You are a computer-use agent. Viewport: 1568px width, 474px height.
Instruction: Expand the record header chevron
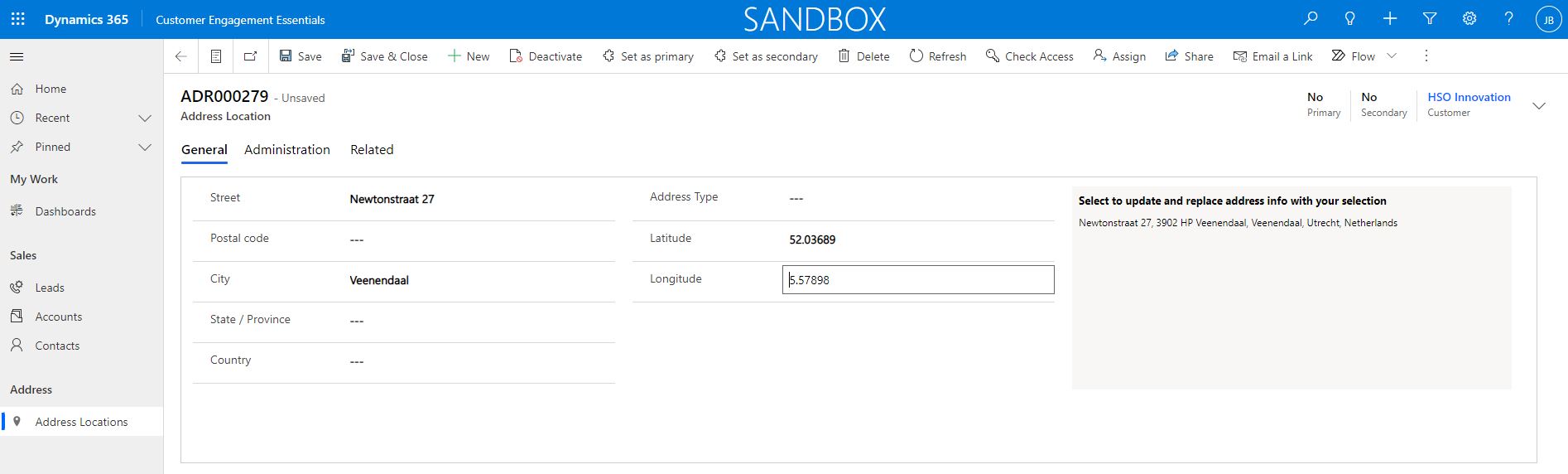[1539, 106]
